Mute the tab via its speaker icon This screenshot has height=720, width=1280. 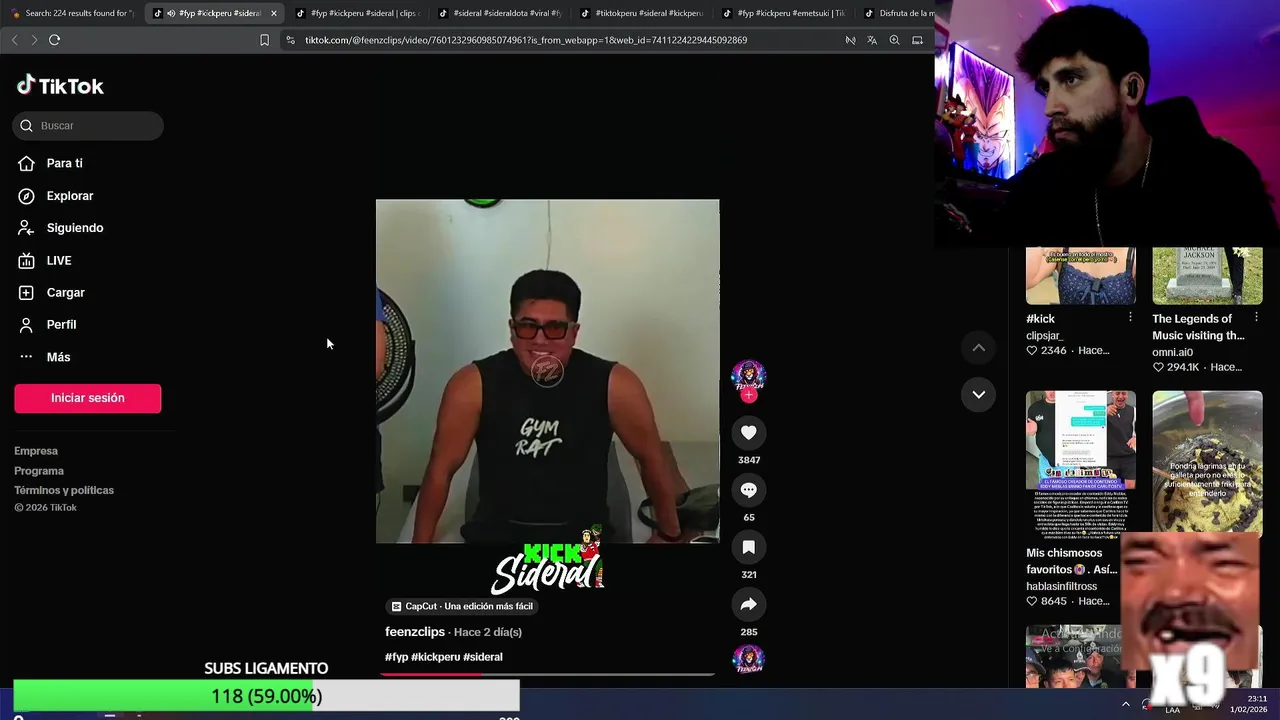pyautogui.click(x=171, y=13)
